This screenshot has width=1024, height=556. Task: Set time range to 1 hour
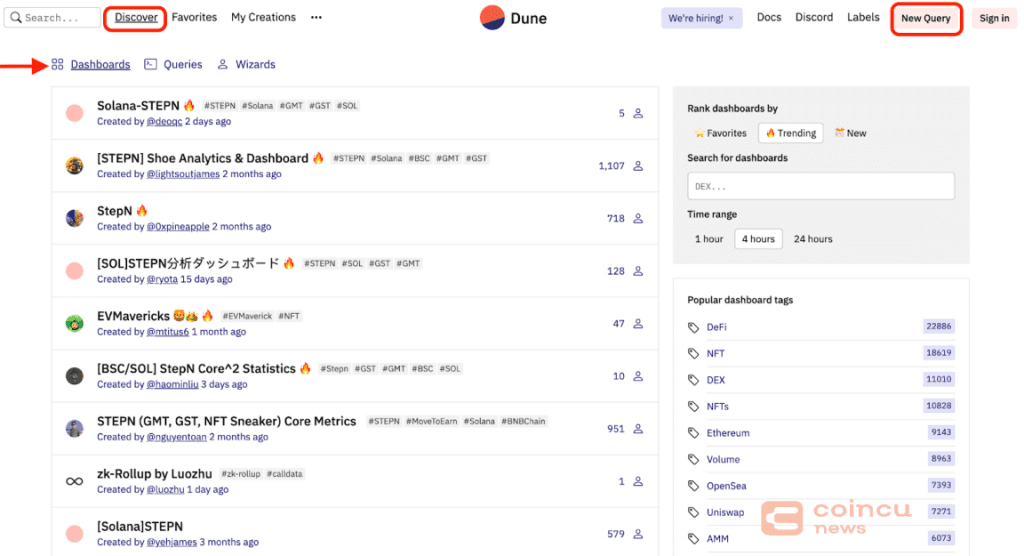click(709, 239)
